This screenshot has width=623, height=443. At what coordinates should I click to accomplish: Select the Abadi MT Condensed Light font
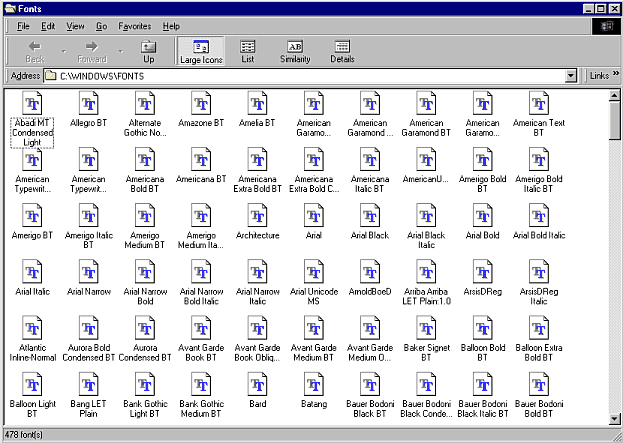32,119
